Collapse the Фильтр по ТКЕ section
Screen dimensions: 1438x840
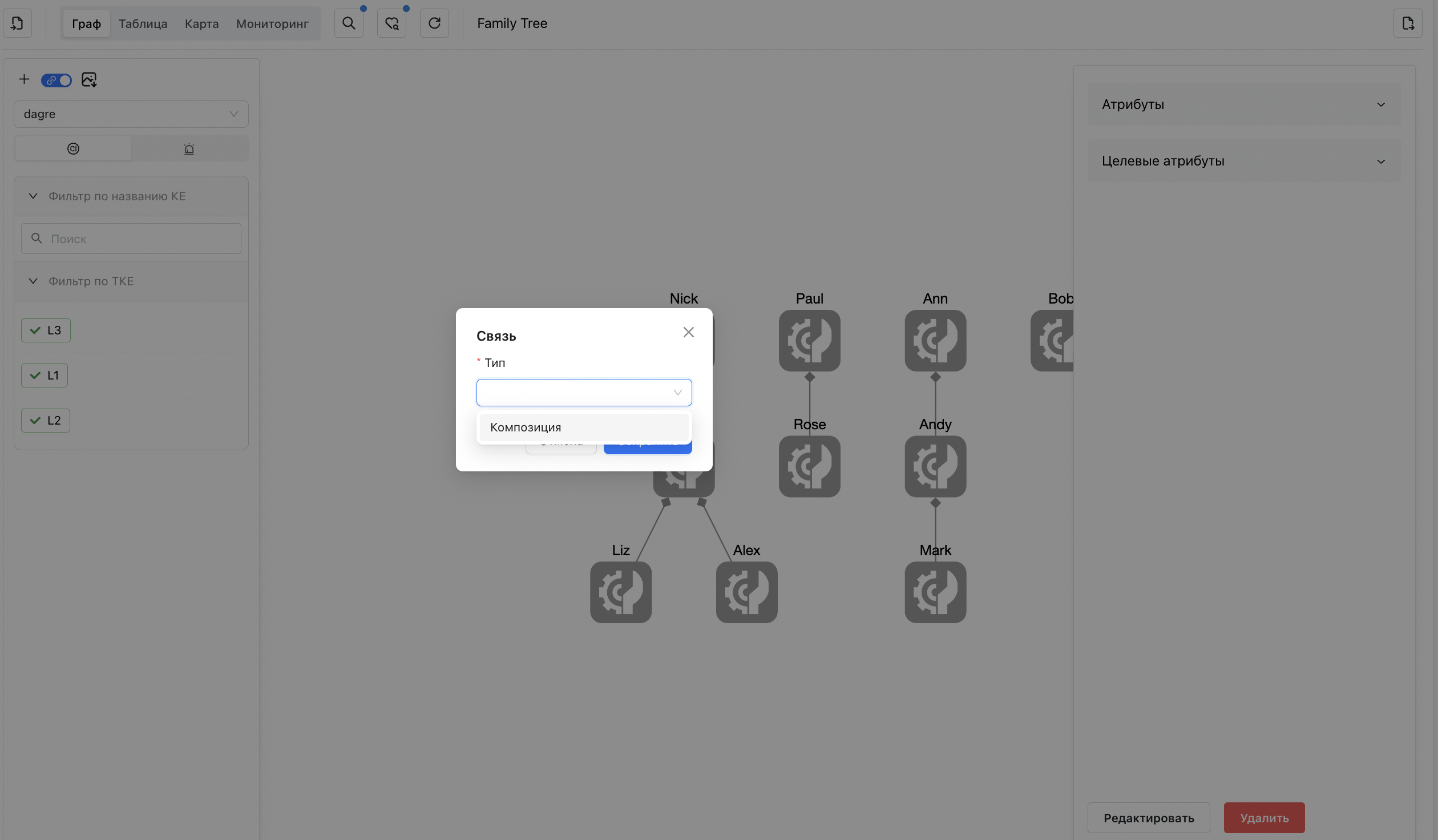point(131,281)
